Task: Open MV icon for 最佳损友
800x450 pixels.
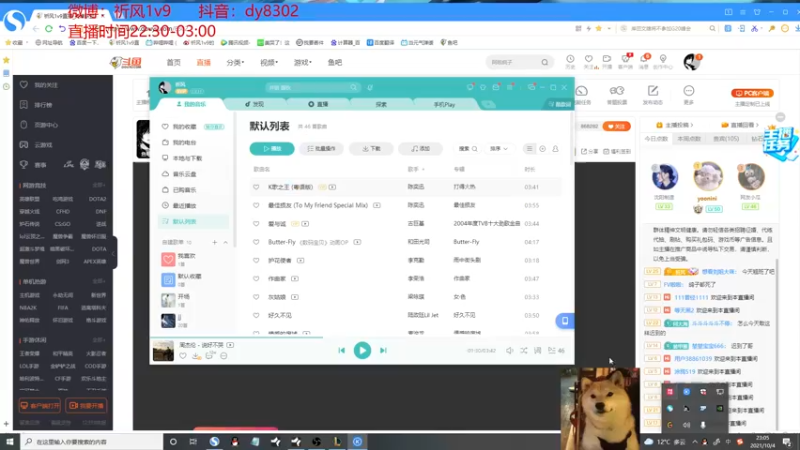Action: [377, 205]
